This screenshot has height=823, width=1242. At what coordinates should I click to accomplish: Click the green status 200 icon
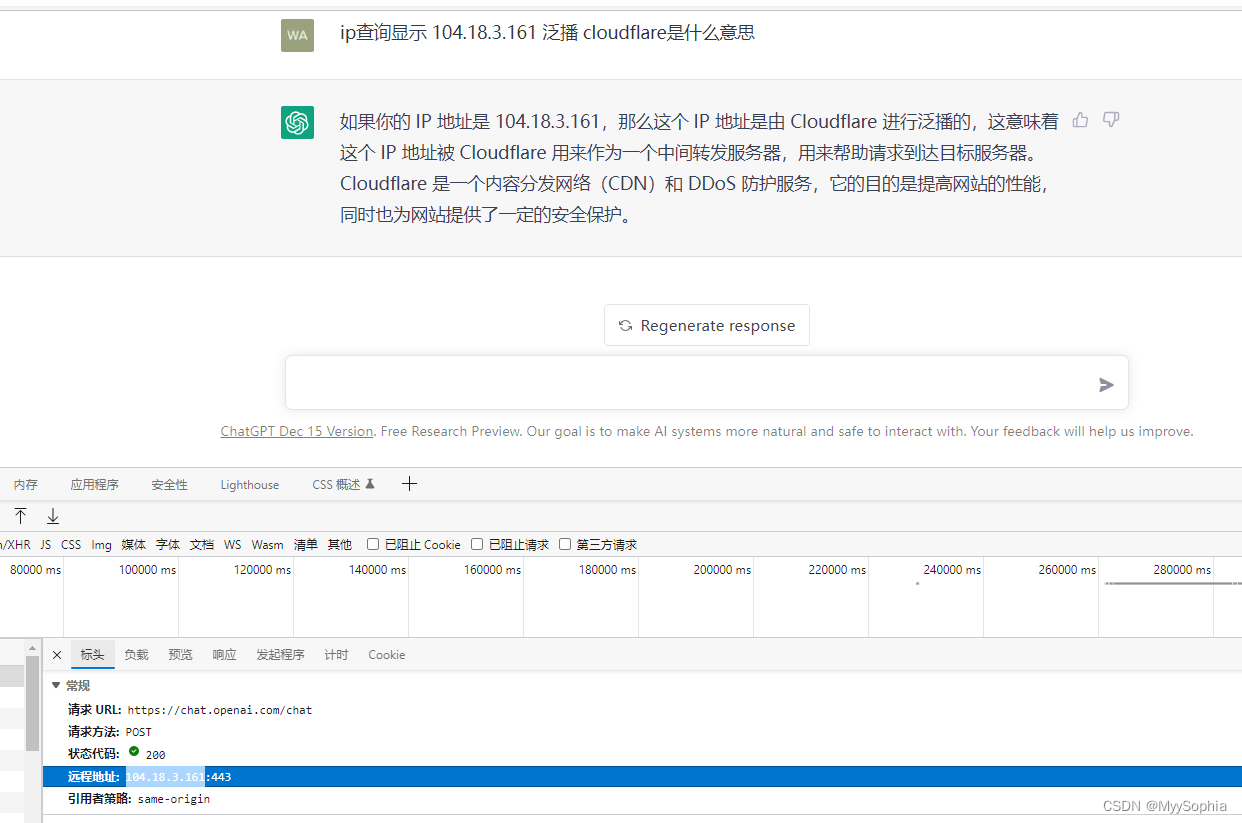134,753
